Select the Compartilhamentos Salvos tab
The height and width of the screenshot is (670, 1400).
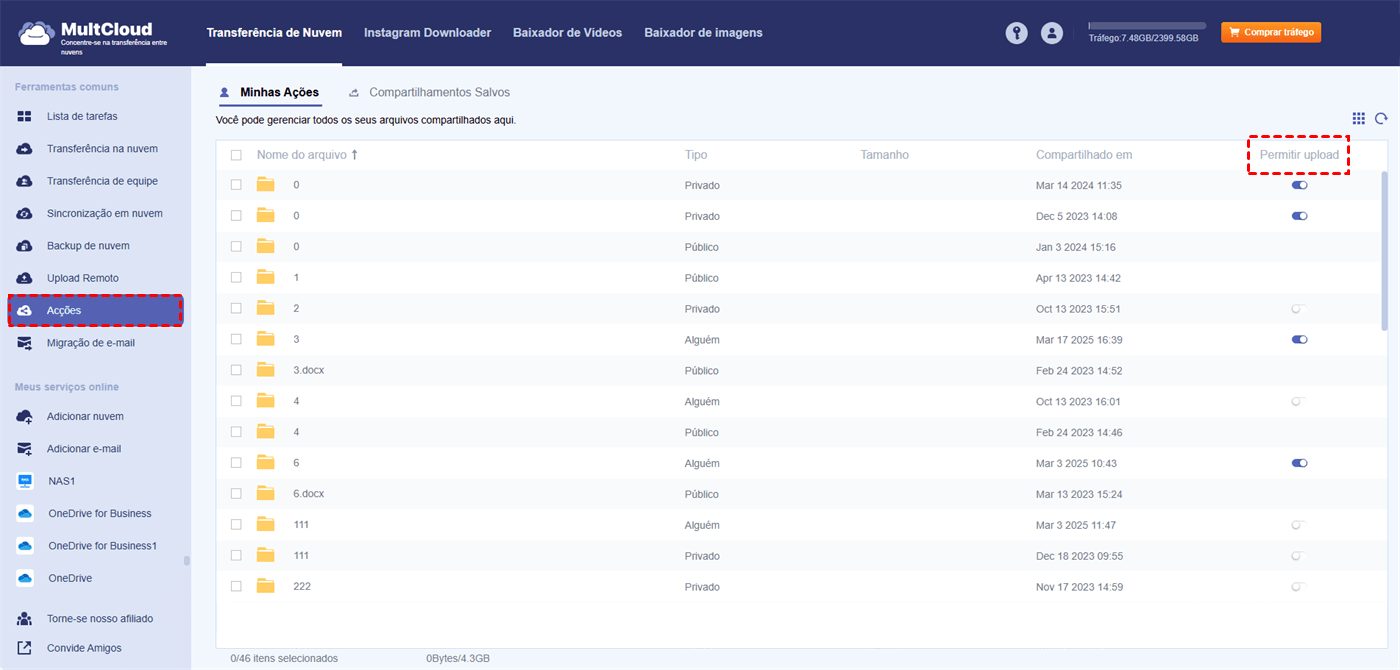pos(430,92)
